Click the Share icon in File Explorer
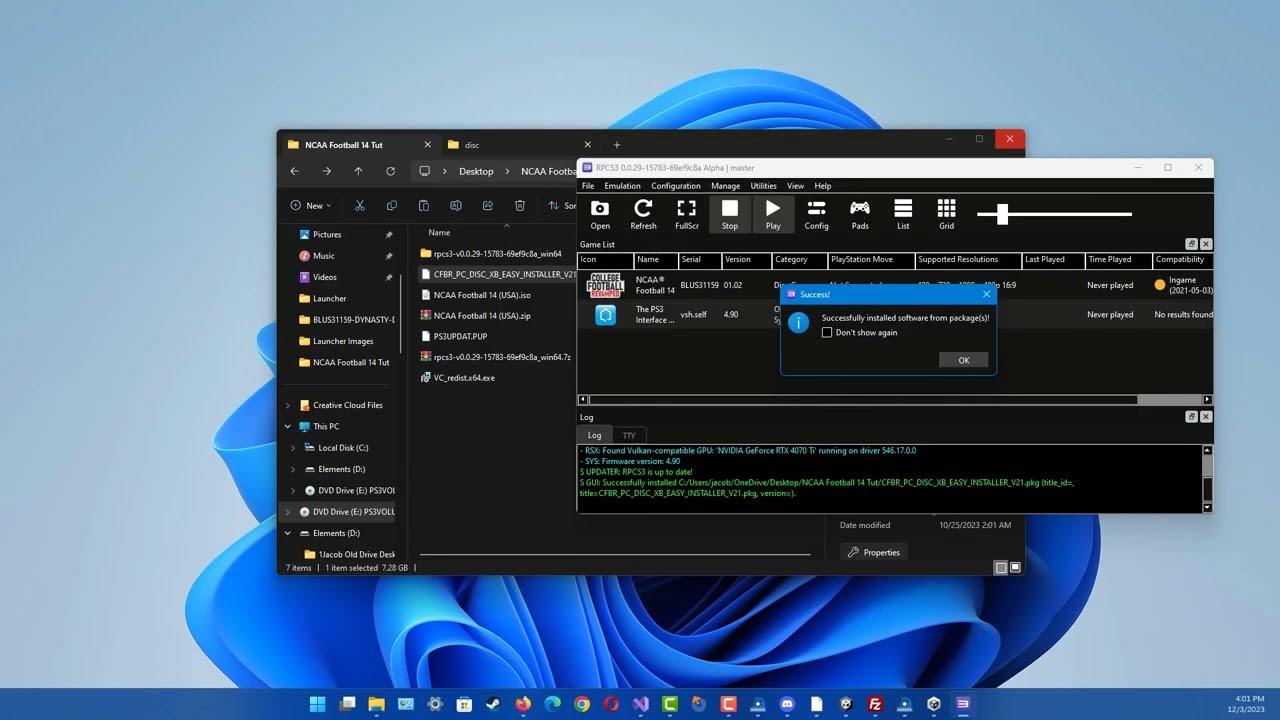Viewport: 1280px width, 720px height. [x=488, y=206]
